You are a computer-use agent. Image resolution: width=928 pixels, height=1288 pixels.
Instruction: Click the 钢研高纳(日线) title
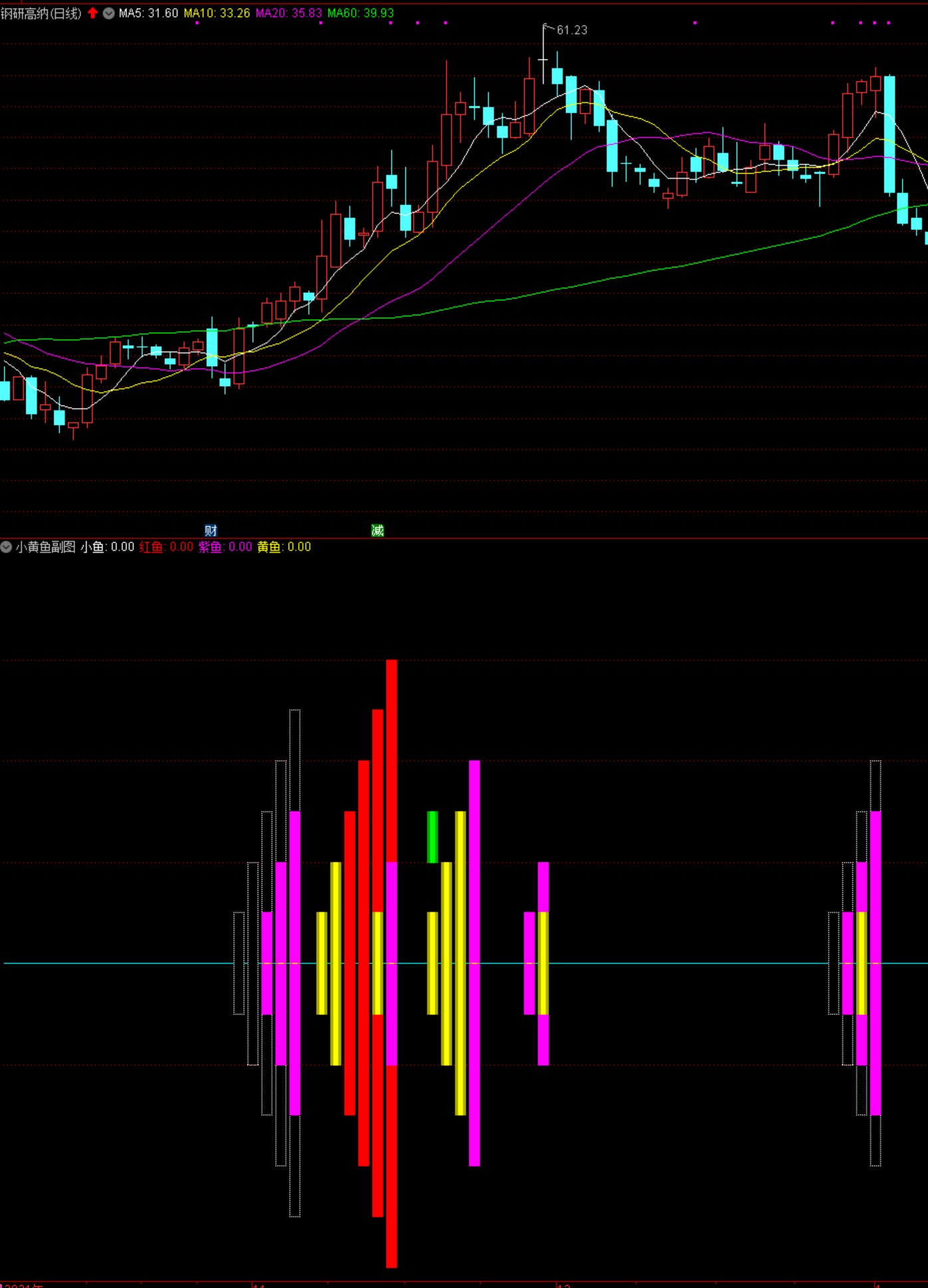(x=41, y=13)
